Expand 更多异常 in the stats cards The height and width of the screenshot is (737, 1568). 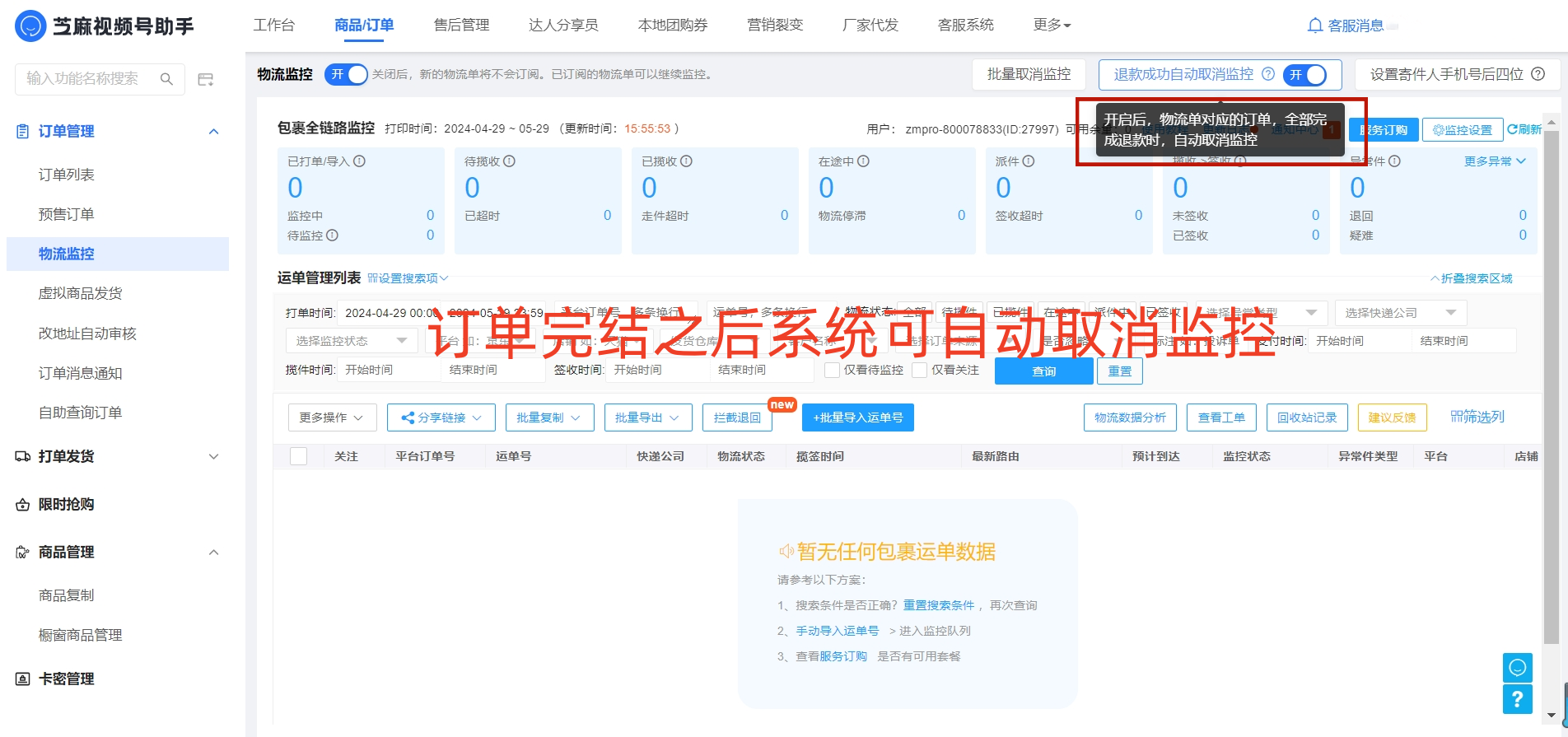1495,161
